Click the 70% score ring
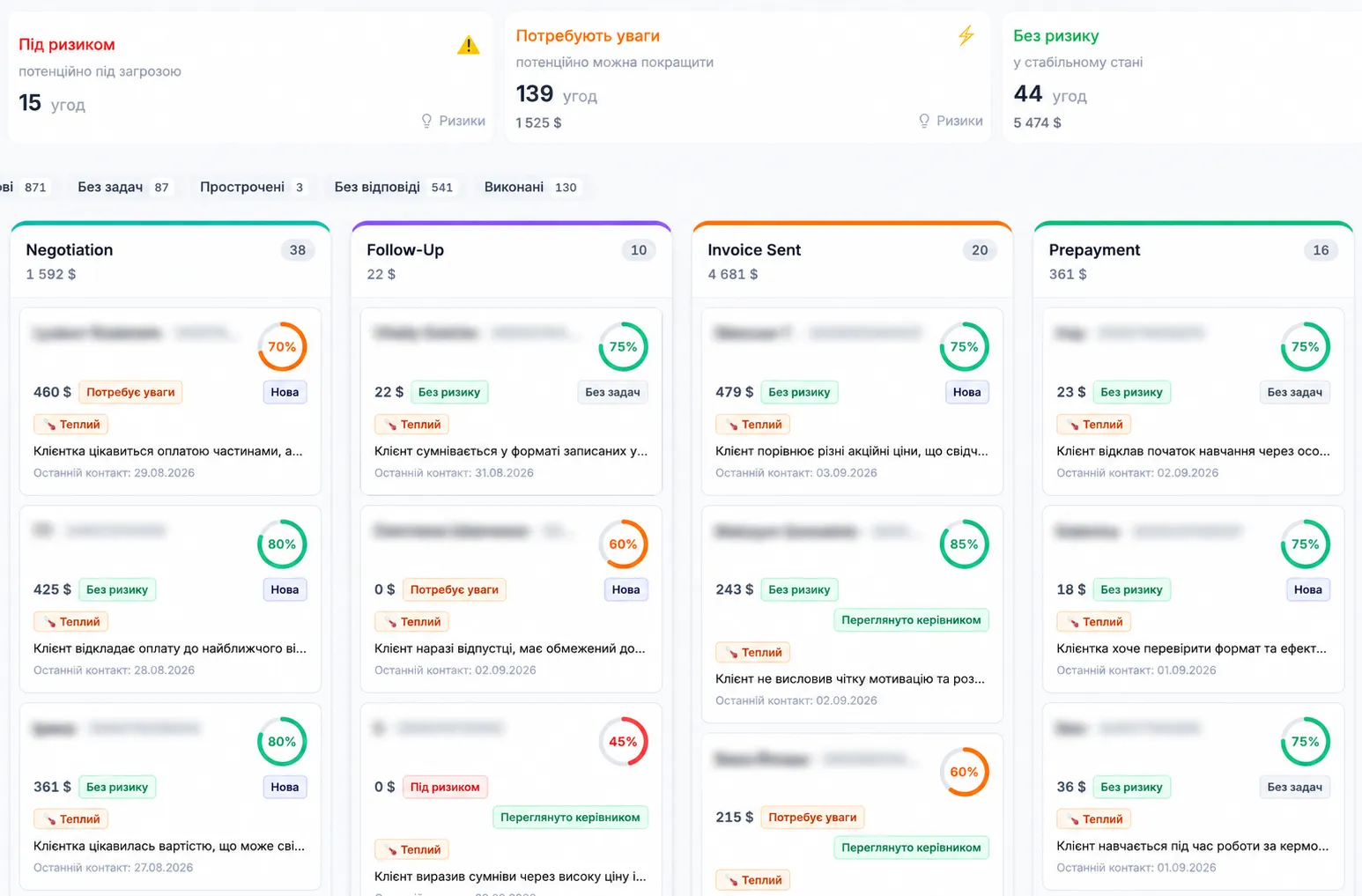Image resolution: width=1362 pixels, height=896 pixels. click(282, 347)
